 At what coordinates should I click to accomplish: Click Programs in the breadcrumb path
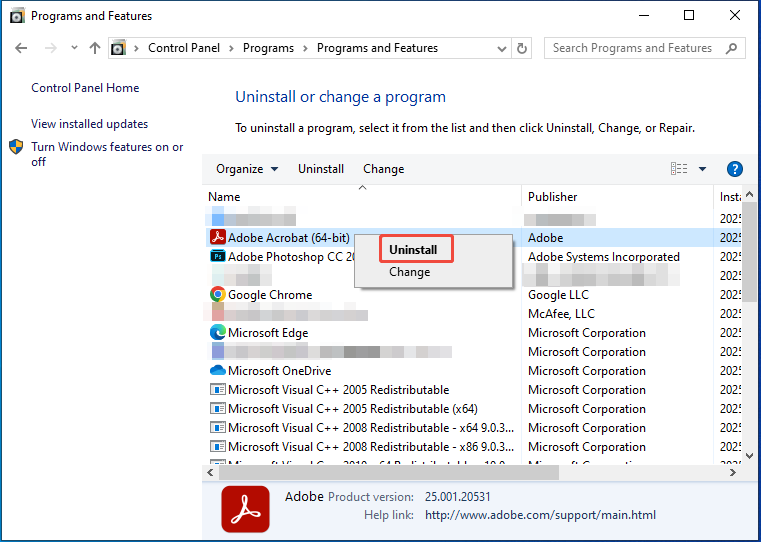pyautogui.click(x=268, y=48)
